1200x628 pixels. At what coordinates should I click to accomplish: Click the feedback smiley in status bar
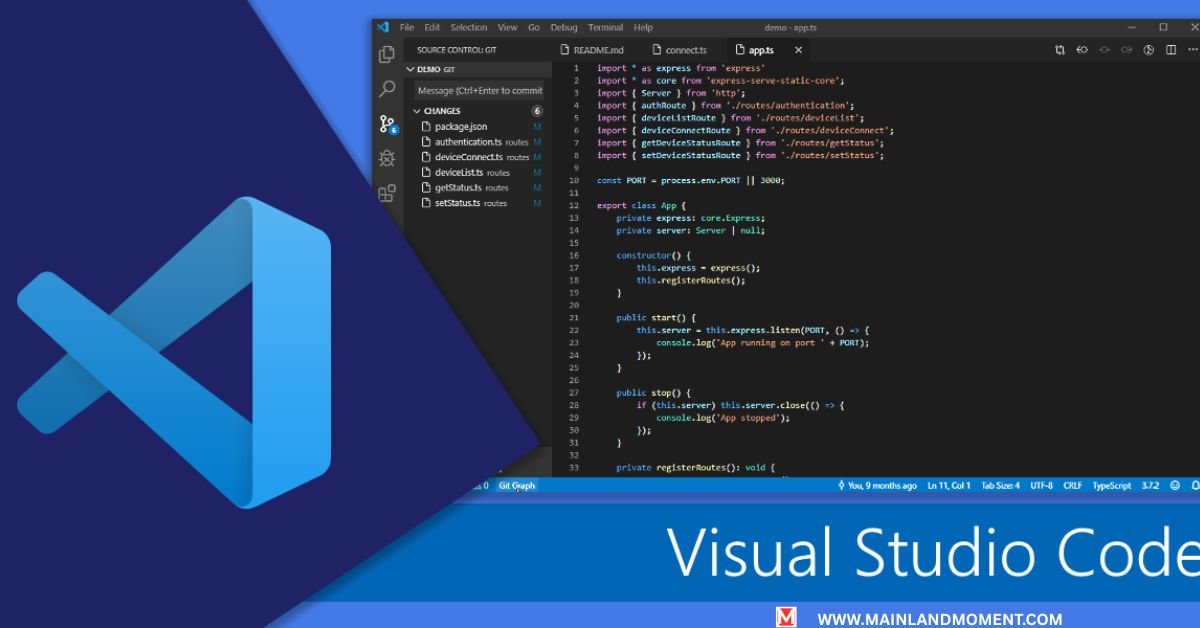[x=1175, y=485]
